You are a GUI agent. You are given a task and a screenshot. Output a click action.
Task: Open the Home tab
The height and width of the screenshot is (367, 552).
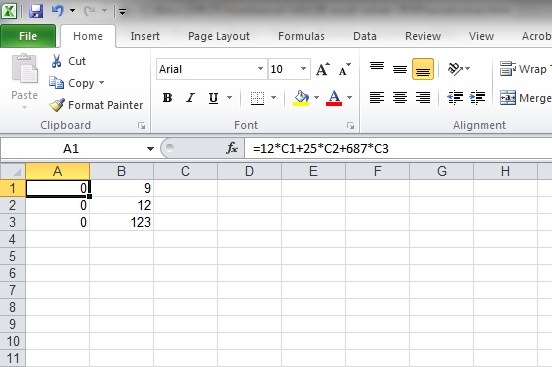[88, 36]
